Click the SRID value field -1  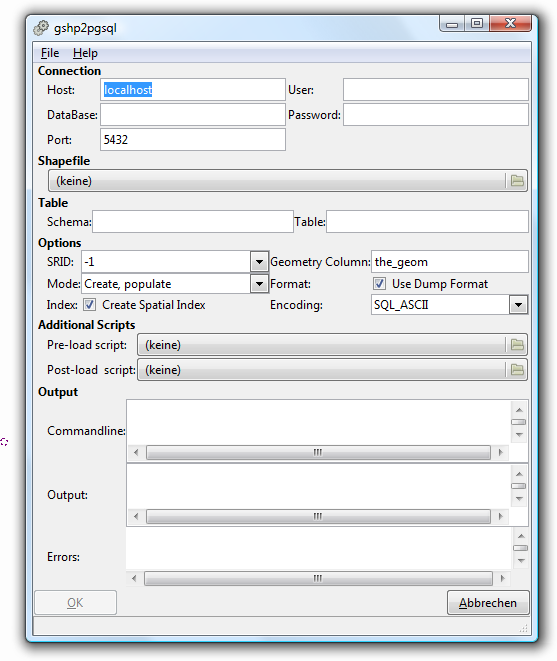(x=166, y=262)
